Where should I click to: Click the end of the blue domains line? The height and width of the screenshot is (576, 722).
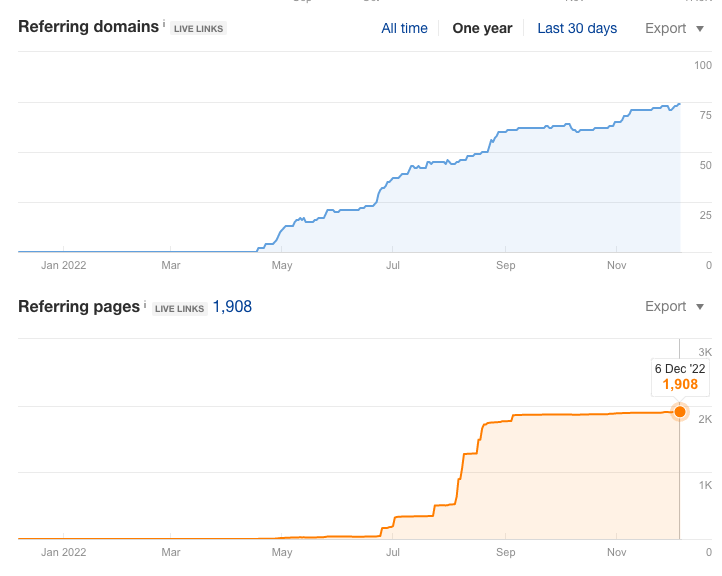tap(680, 103)
